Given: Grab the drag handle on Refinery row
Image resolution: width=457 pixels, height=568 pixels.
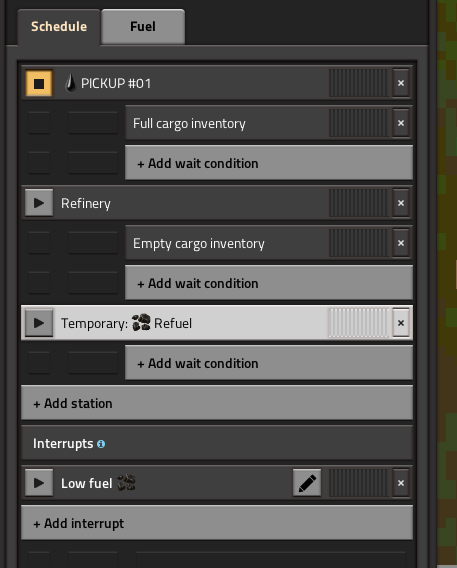Looking at the screenshot, I should [359, 203].
